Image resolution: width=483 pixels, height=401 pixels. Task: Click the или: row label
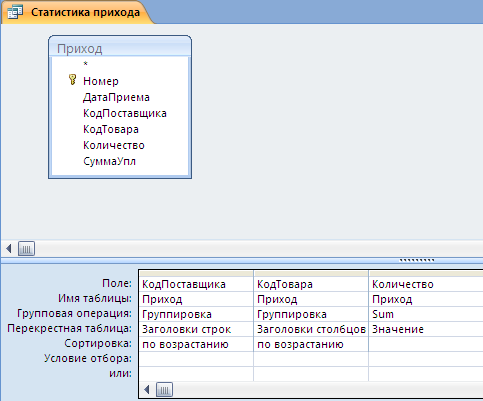[x=120, y=373]
